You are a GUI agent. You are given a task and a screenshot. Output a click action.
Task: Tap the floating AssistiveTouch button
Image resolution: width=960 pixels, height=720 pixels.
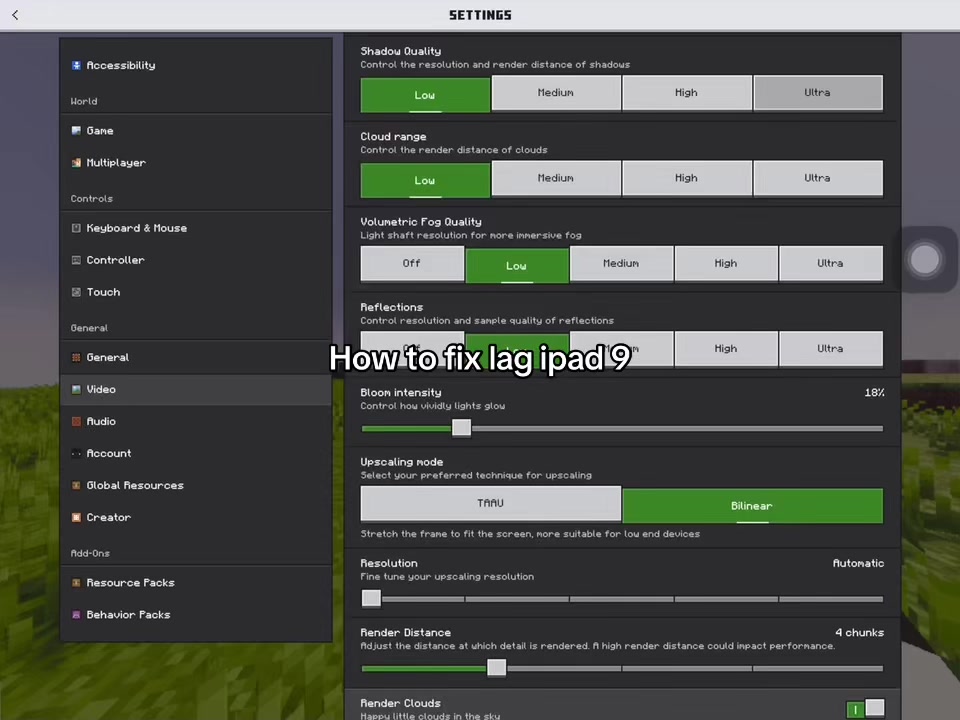point(924,260)
